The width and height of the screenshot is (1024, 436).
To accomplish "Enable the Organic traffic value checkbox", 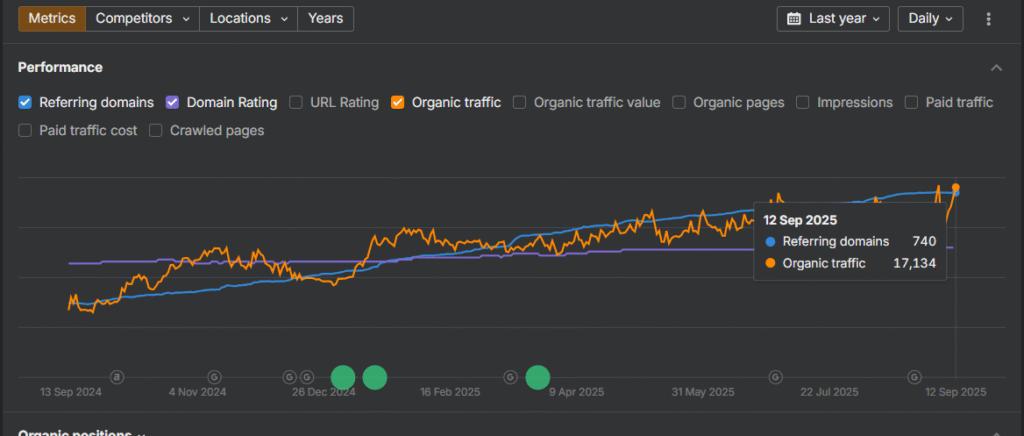I will click(x=520, y=102).
